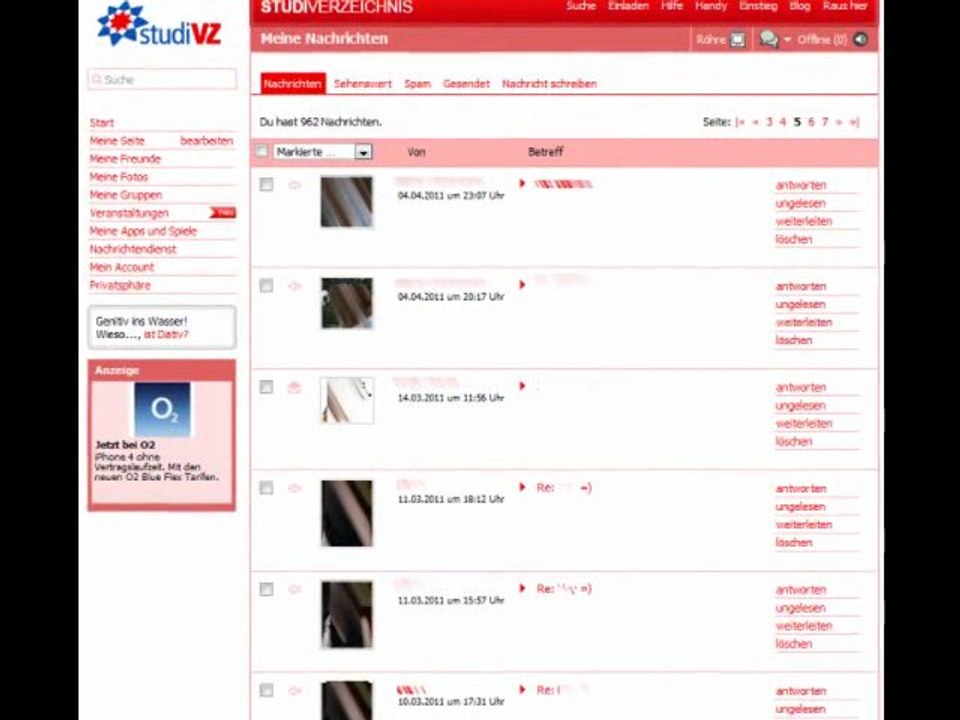Click the O2 ad logo
Screen dimensions: 960x720
(x=162, y=410)
